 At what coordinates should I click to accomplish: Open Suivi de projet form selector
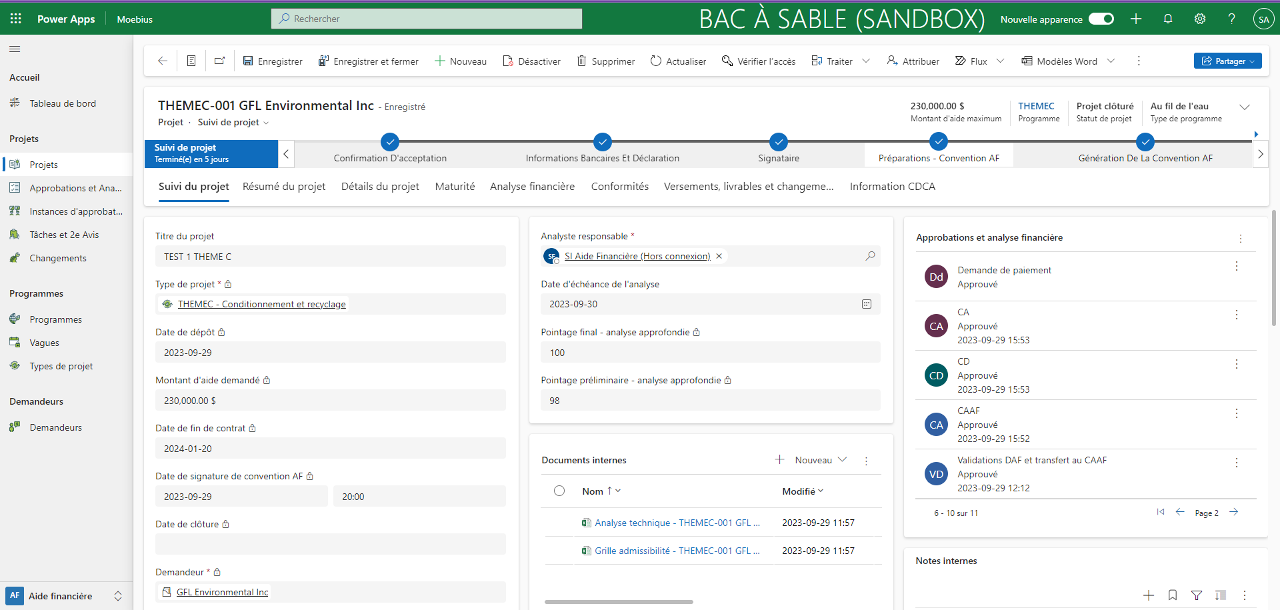[233, 122]
